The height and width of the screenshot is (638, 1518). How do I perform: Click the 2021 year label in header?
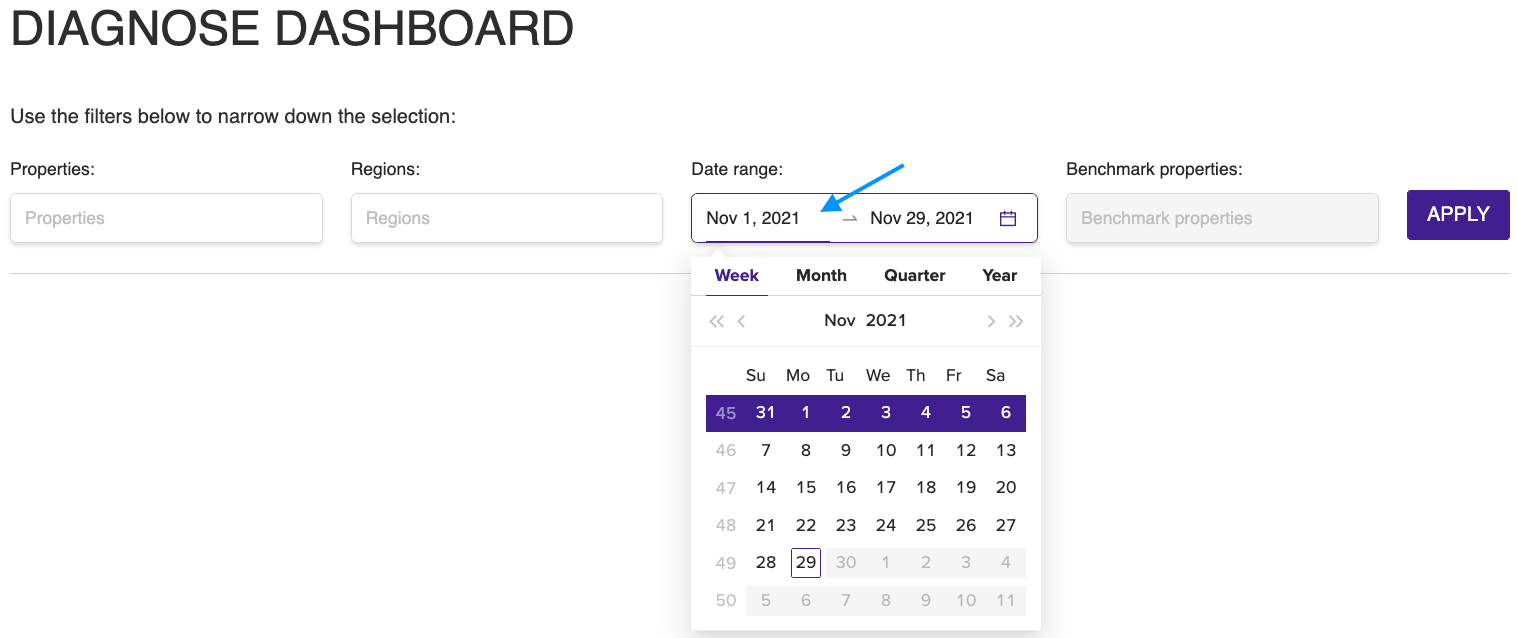886,321
